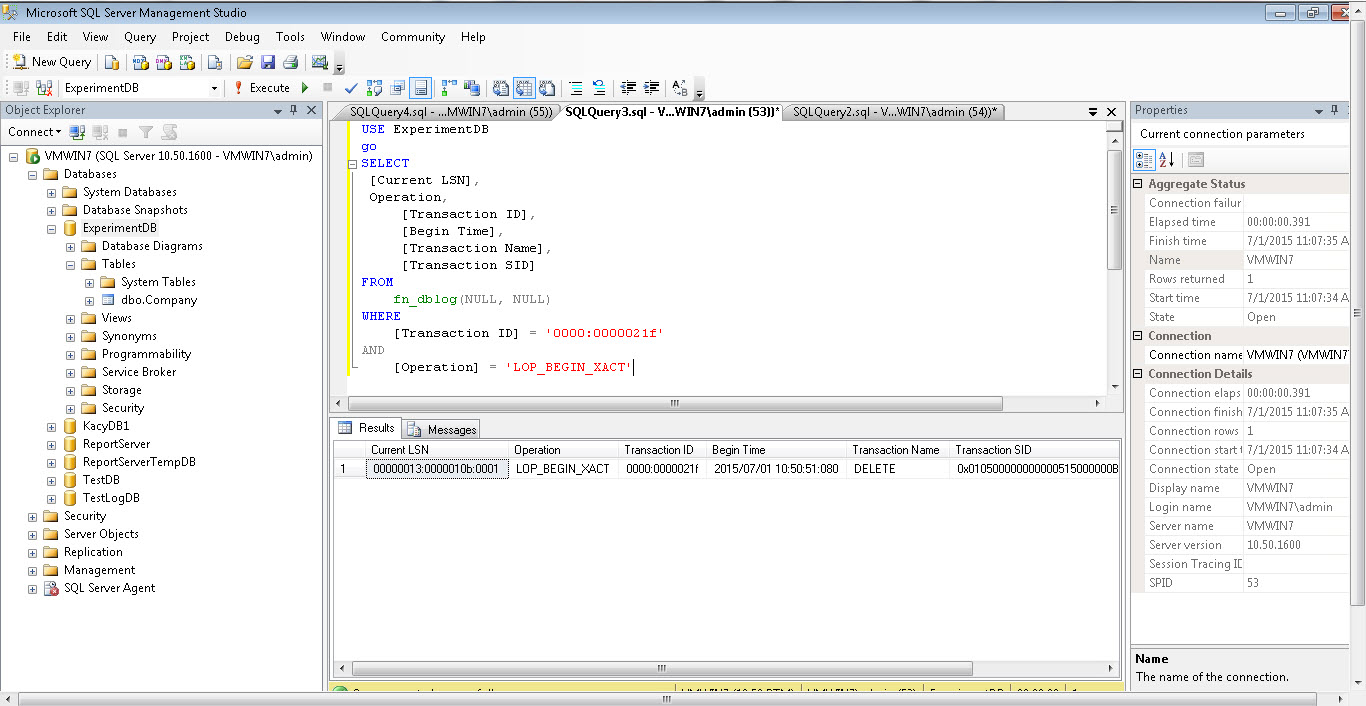Image resolution: width=1366 pixels, height=706 pixels.
Task: Show Properties in Categorized view
Action: pos(1145,160)
